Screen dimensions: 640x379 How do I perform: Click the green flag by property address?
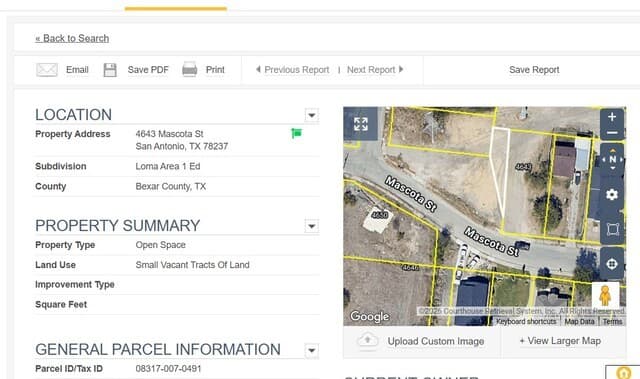click(x=296, y=133)
